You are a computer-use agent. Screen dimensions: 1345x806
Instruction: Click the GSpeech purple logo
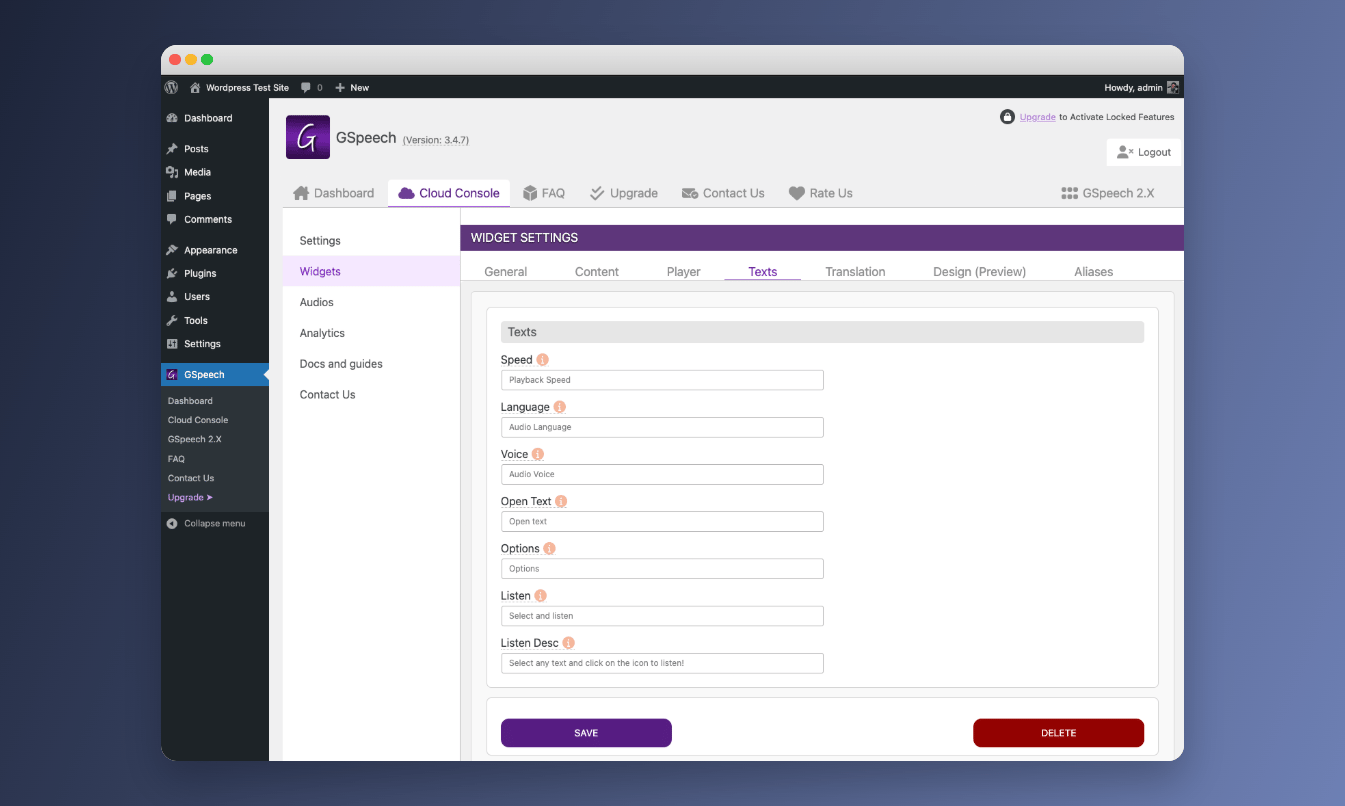[x=308, y=137]
